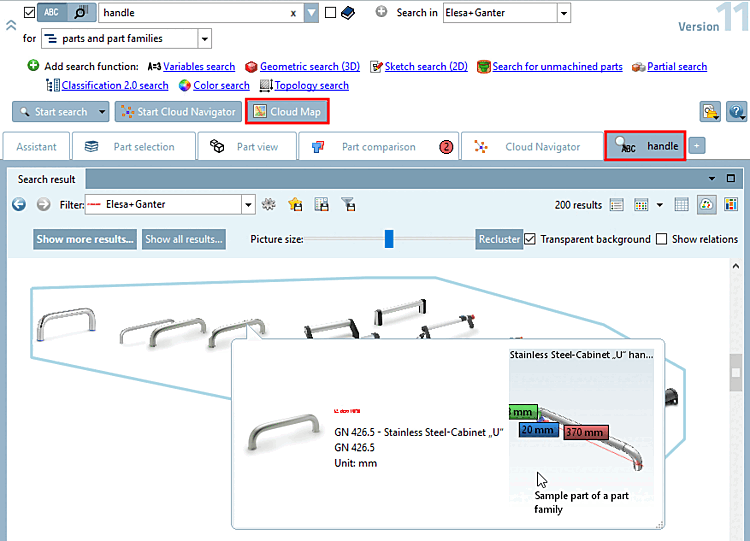Viewport: 750px width, 541px height.
Task: Click the plus icon beside Search in
Action: click(381, 11)
